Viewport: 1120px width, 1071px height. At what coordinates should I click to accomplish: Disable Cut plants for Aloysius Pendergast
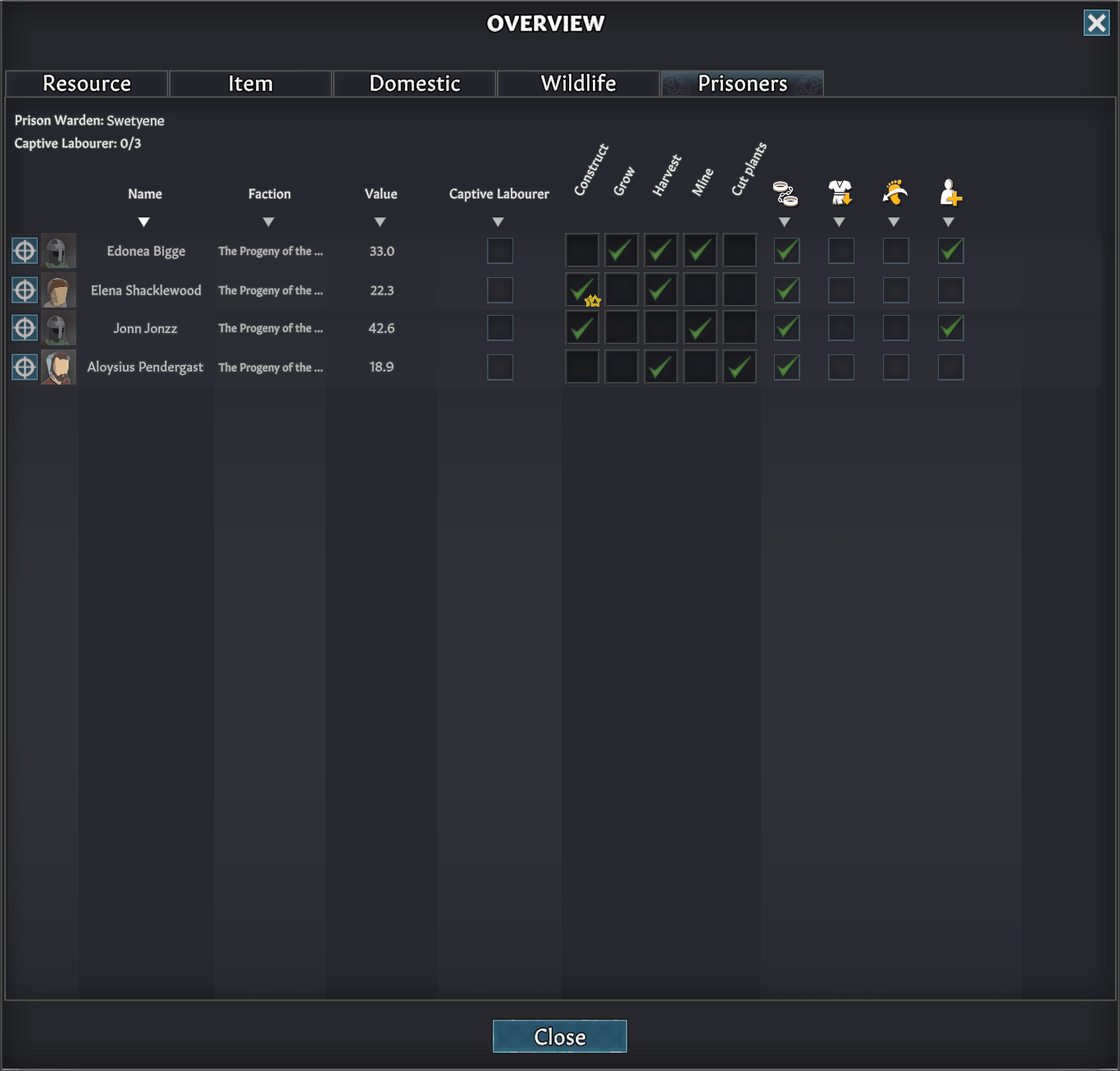tap(740, 367)
